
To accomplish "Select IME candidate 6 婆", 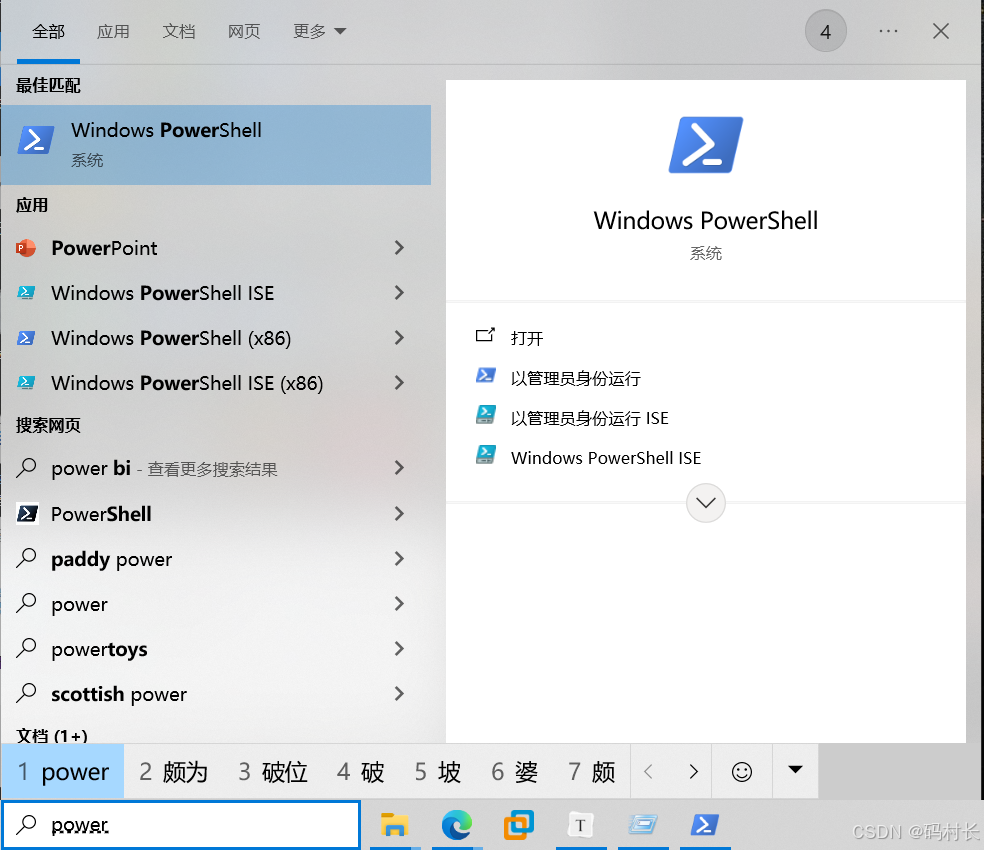I will 515,772.
